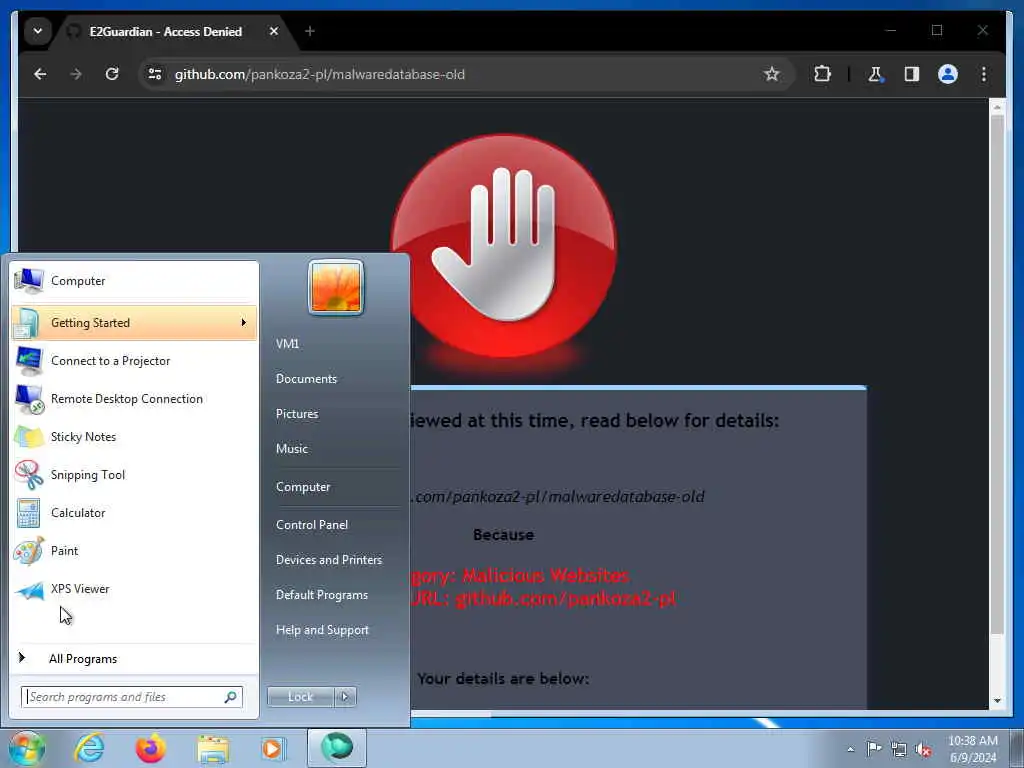Open Documents in the Start menu
Screen dimensions: 1024x768
click(x=306, y=379)
